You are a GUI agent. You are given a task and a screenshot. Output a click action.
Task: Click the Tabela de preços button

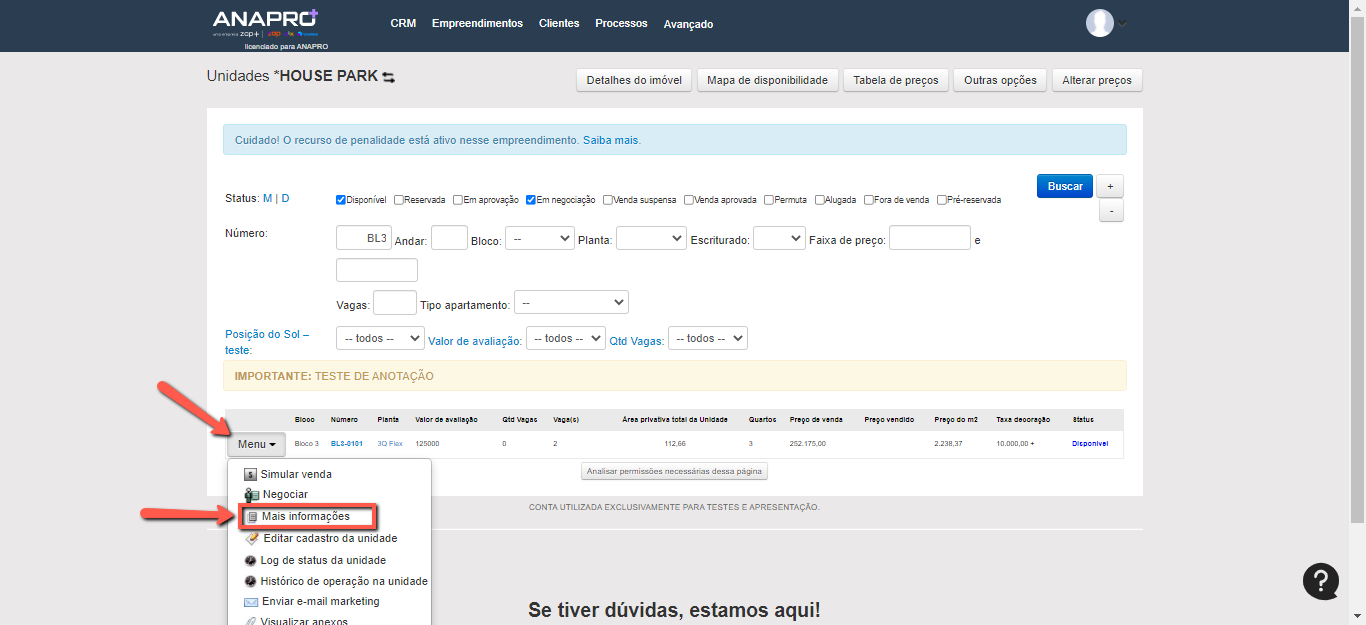point(895,80)
